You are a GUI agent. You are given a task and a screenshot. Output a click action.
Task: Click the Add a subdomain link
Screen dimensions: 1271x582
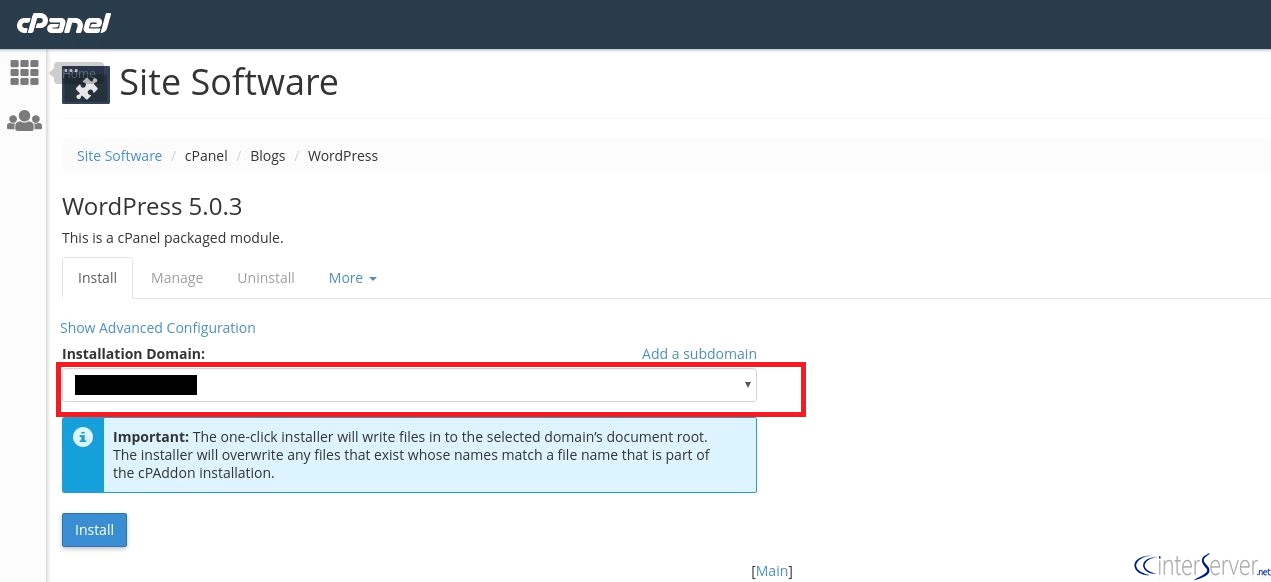click(699, 354)
